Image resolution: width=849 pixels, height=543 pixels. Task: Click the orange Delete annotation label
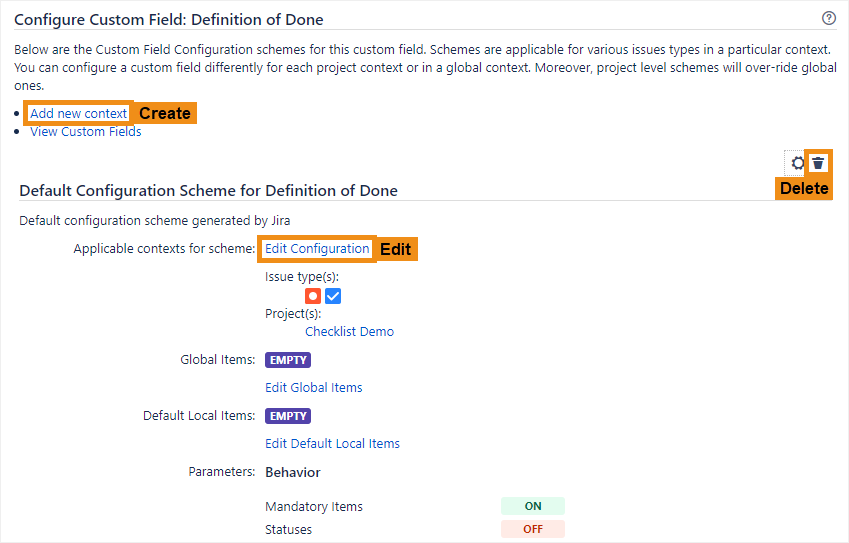[804, 188]
